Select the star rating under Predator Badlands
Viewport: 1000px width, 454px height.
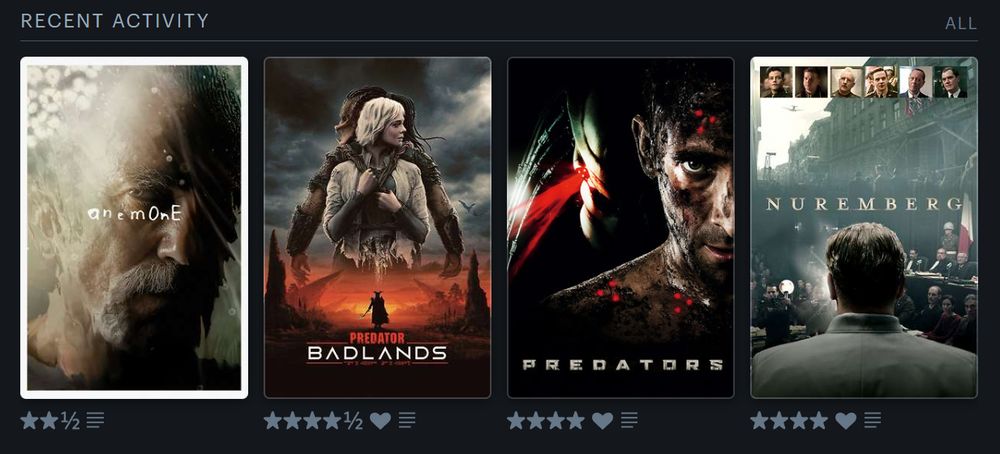tap(314, 420)
